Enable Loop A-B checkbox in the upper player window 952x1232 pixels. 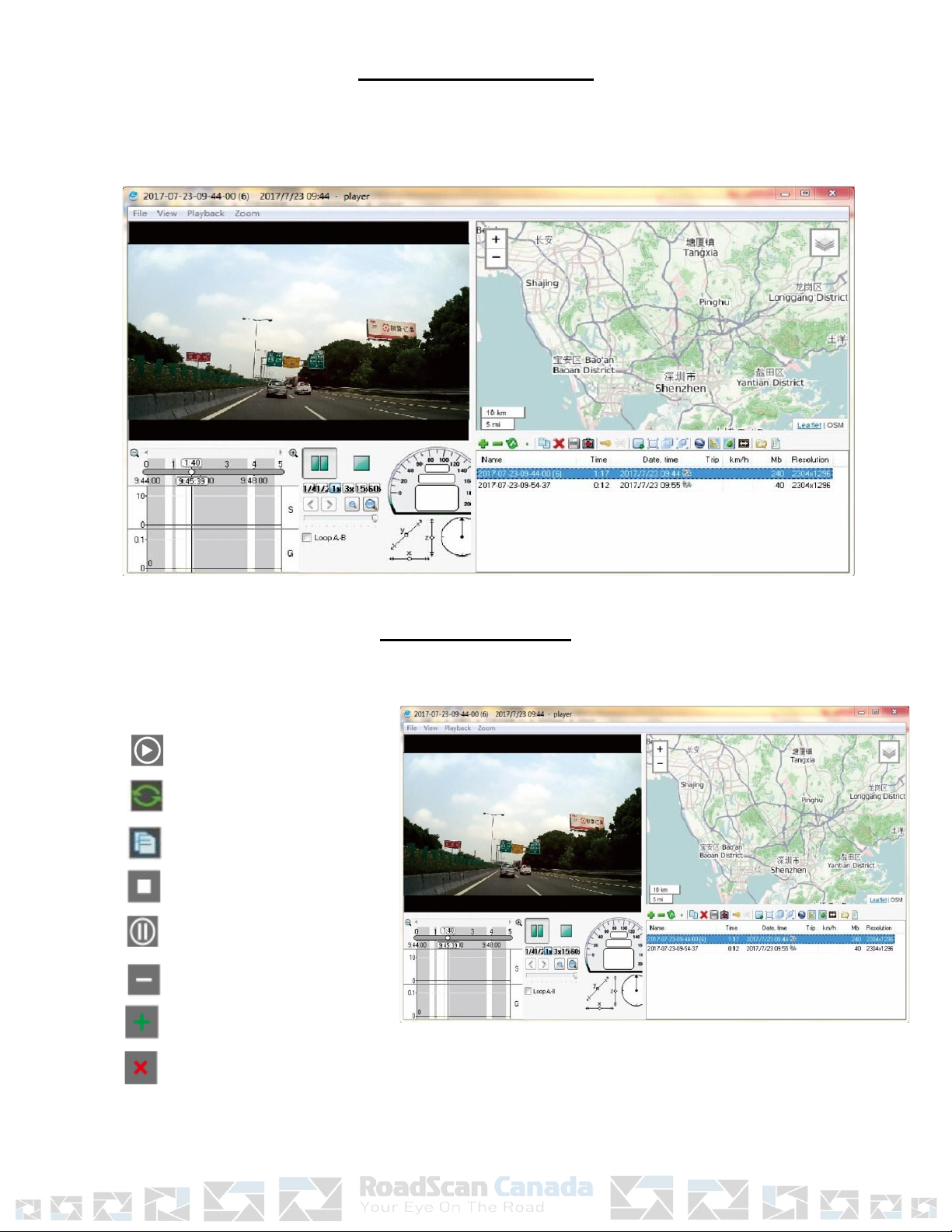[x=307, y=538]
